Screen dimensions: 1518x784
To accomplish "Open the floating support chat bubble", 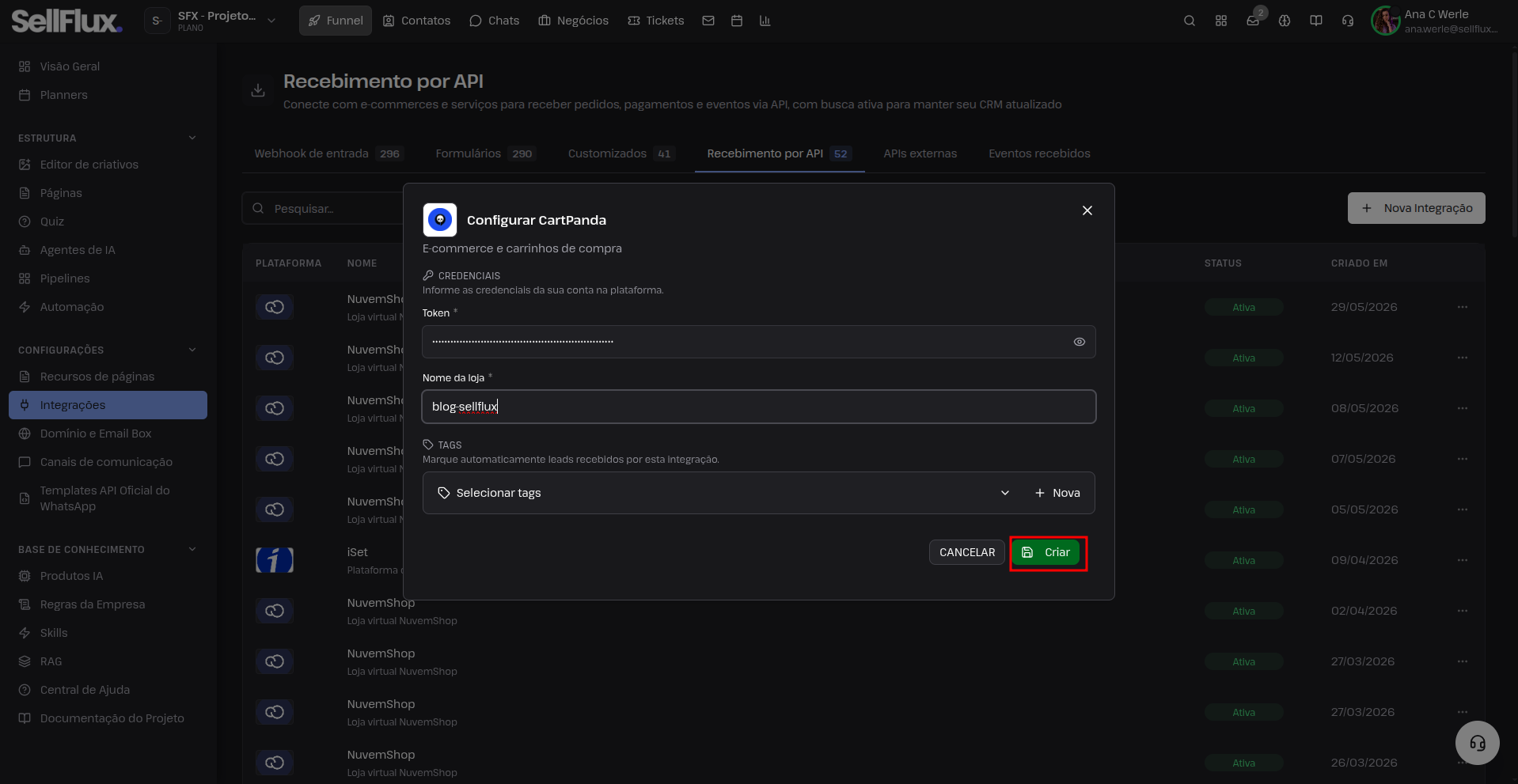I will tap(1477, 743).
